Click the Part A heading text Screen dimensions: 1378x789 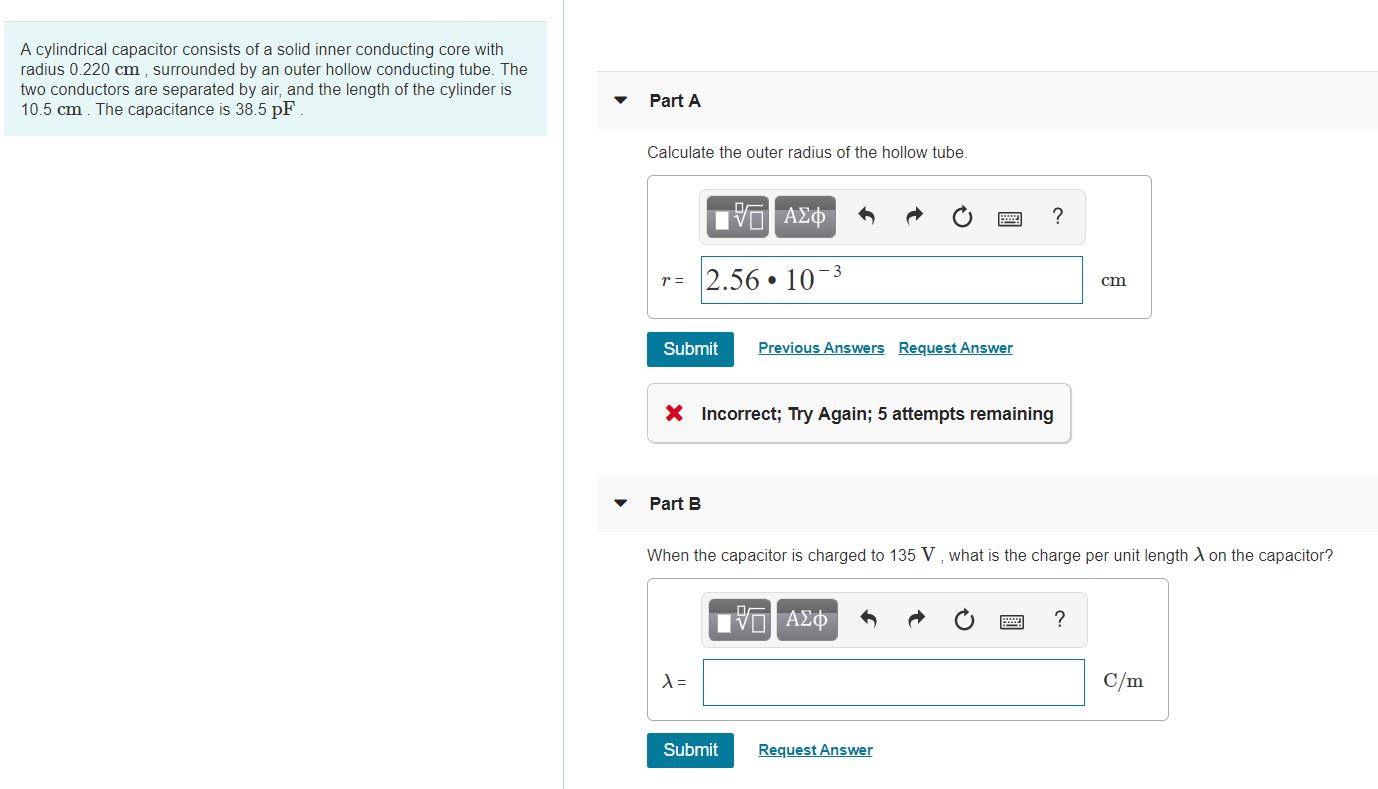pos(675,100)
